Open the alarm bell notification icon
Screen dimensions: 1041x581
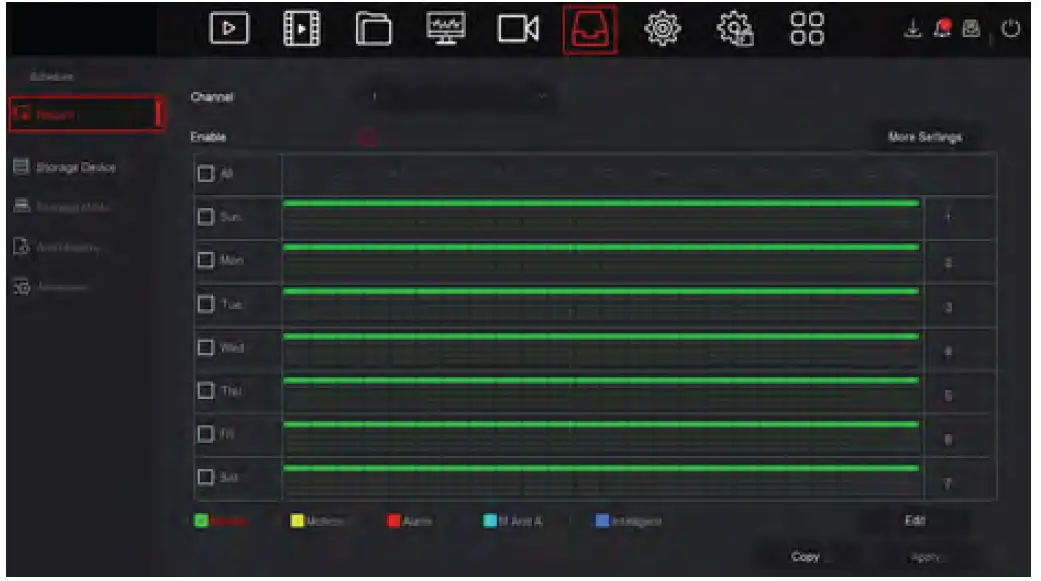[x=942, y=28]
